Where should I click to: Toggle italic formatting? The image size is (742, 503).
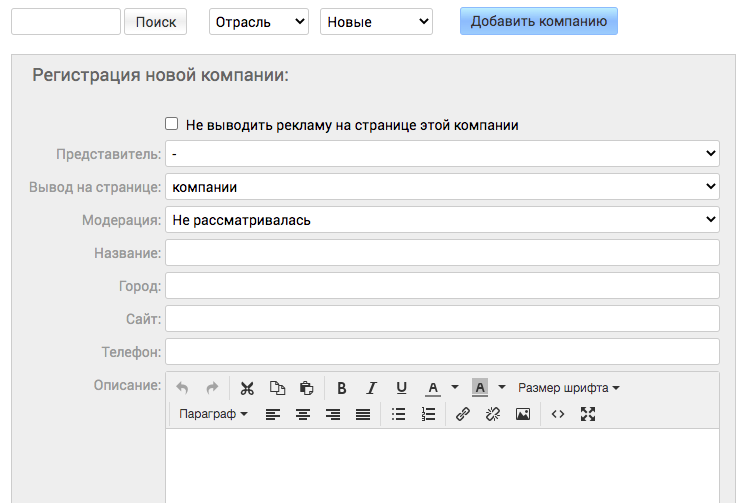[x=372, y=388]
